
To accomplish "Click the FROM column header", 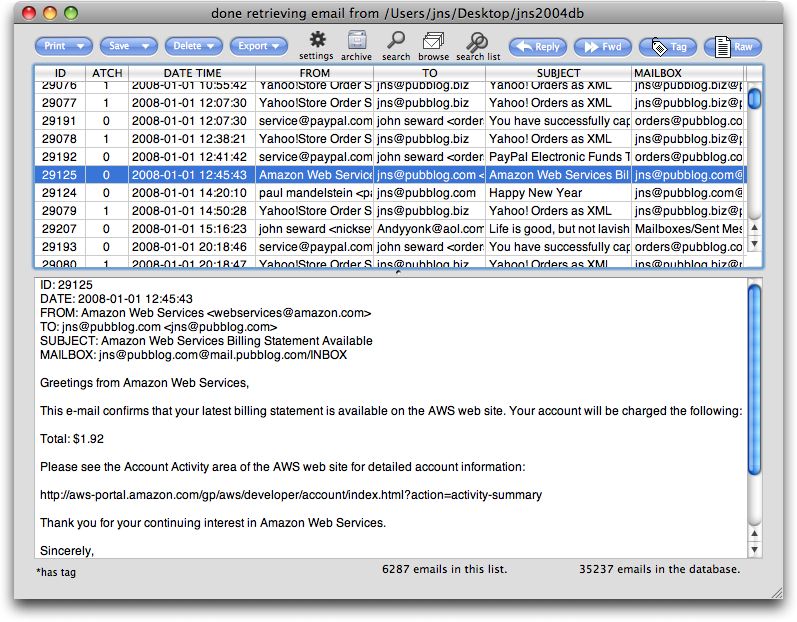I will (x=314, y=73).
